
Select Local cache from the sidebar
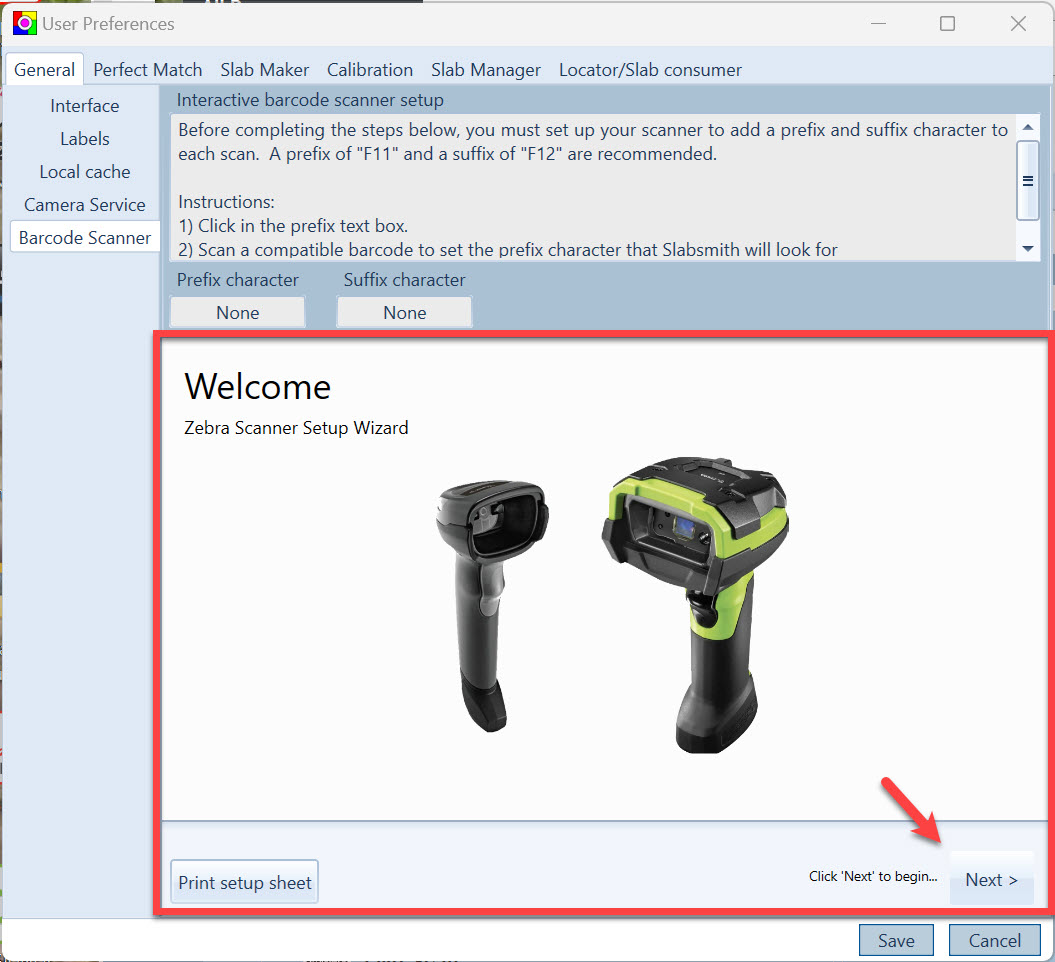tap(84, 171)
